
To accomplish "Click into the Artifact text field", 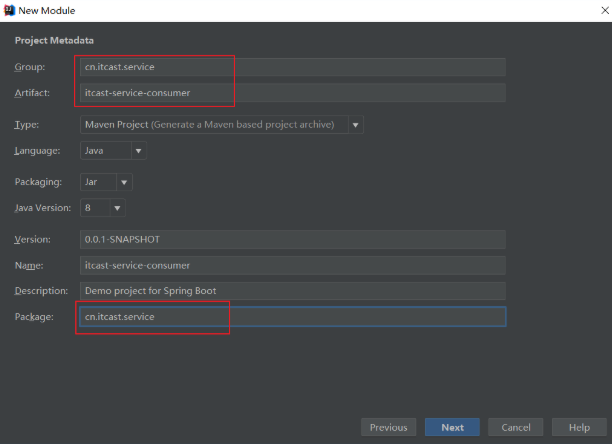I will click(x=292, y=93).
